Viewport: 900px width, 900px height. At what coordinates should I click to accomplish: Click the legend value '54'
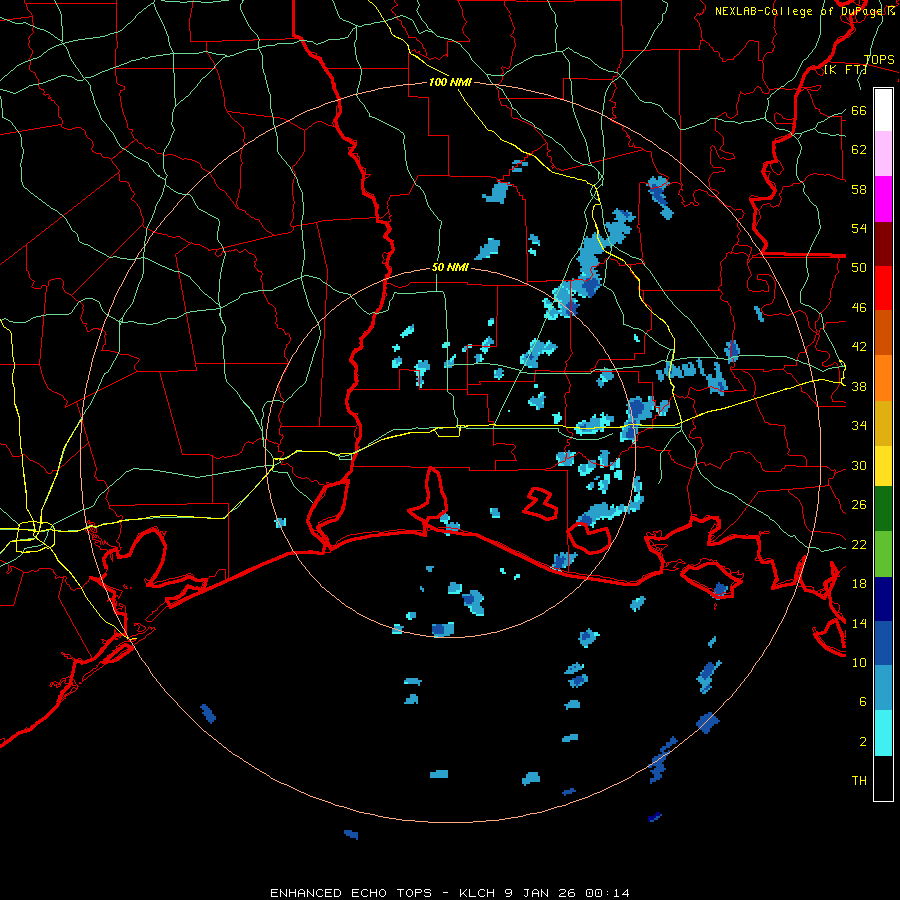coord(859,228)
